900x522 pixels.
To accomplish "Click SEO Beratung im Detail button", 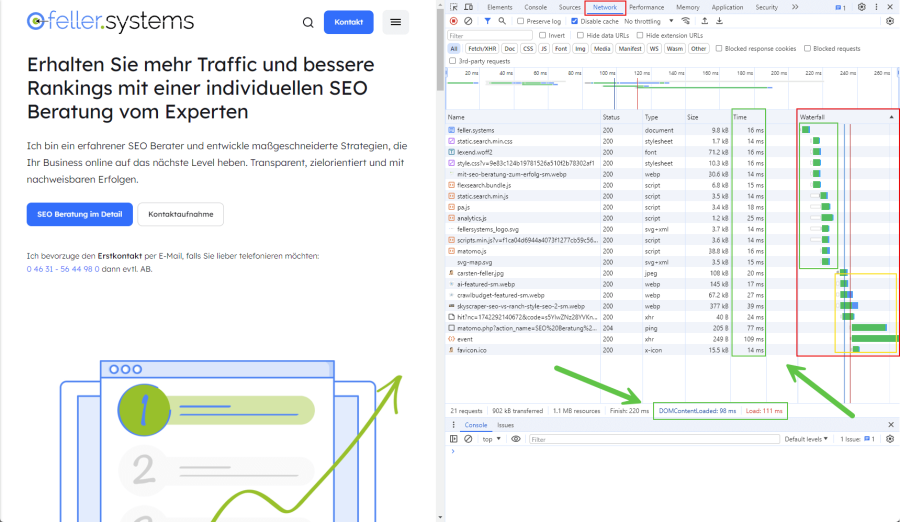I will point(80,214).
